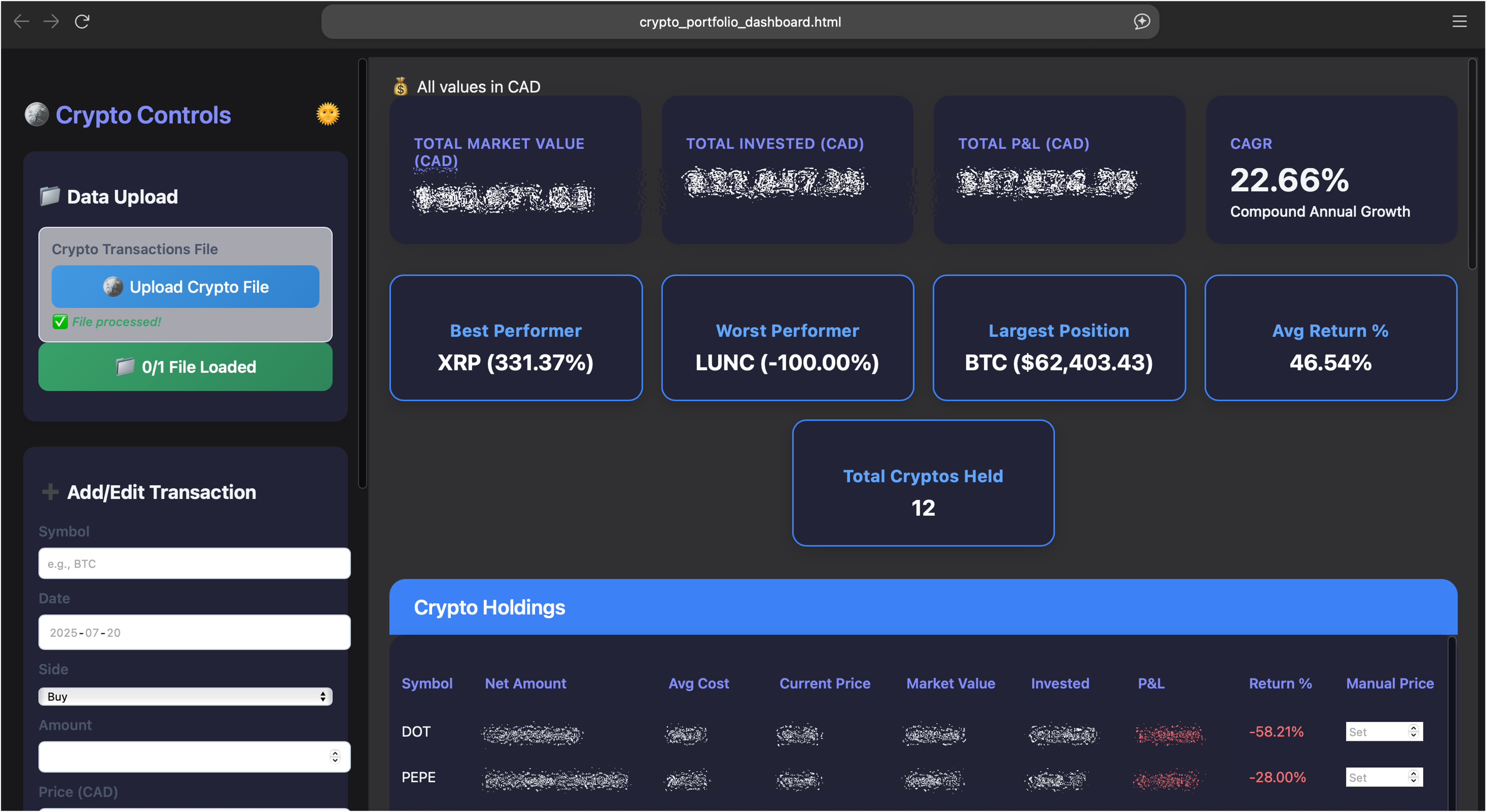Open the browser hamburger menu
Viewport: 1486px width, 812px height.
[x=1459, y=21]
